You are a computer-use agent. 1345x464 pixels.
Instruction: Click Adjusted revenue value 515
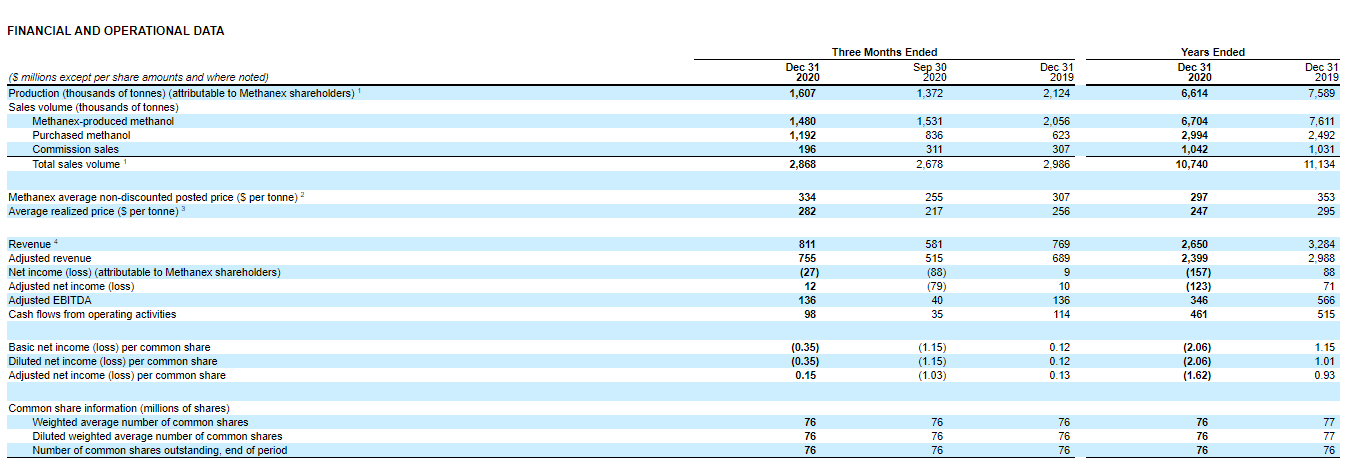click(934, 258)
